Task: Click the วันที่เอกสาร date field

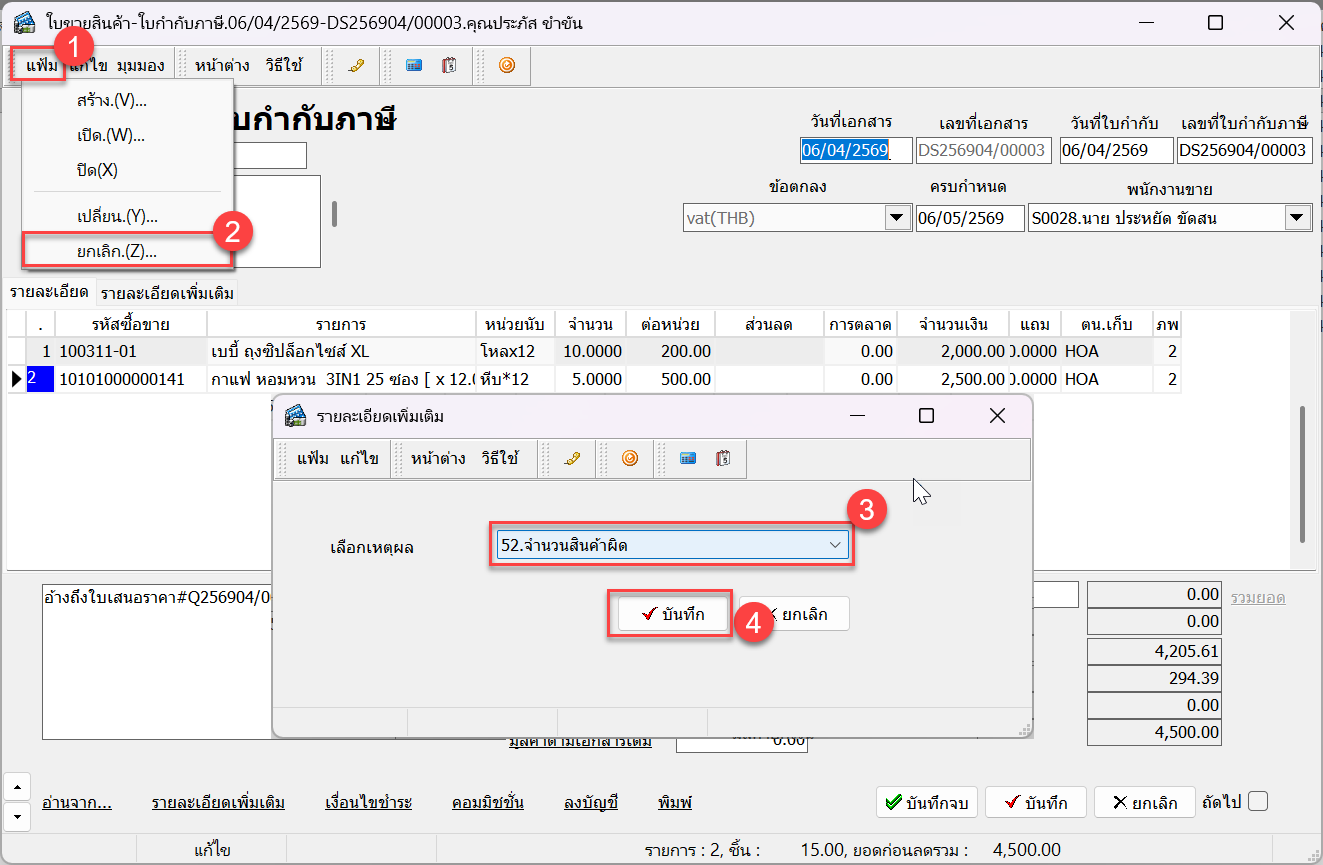Action: (x=857, y=151)
